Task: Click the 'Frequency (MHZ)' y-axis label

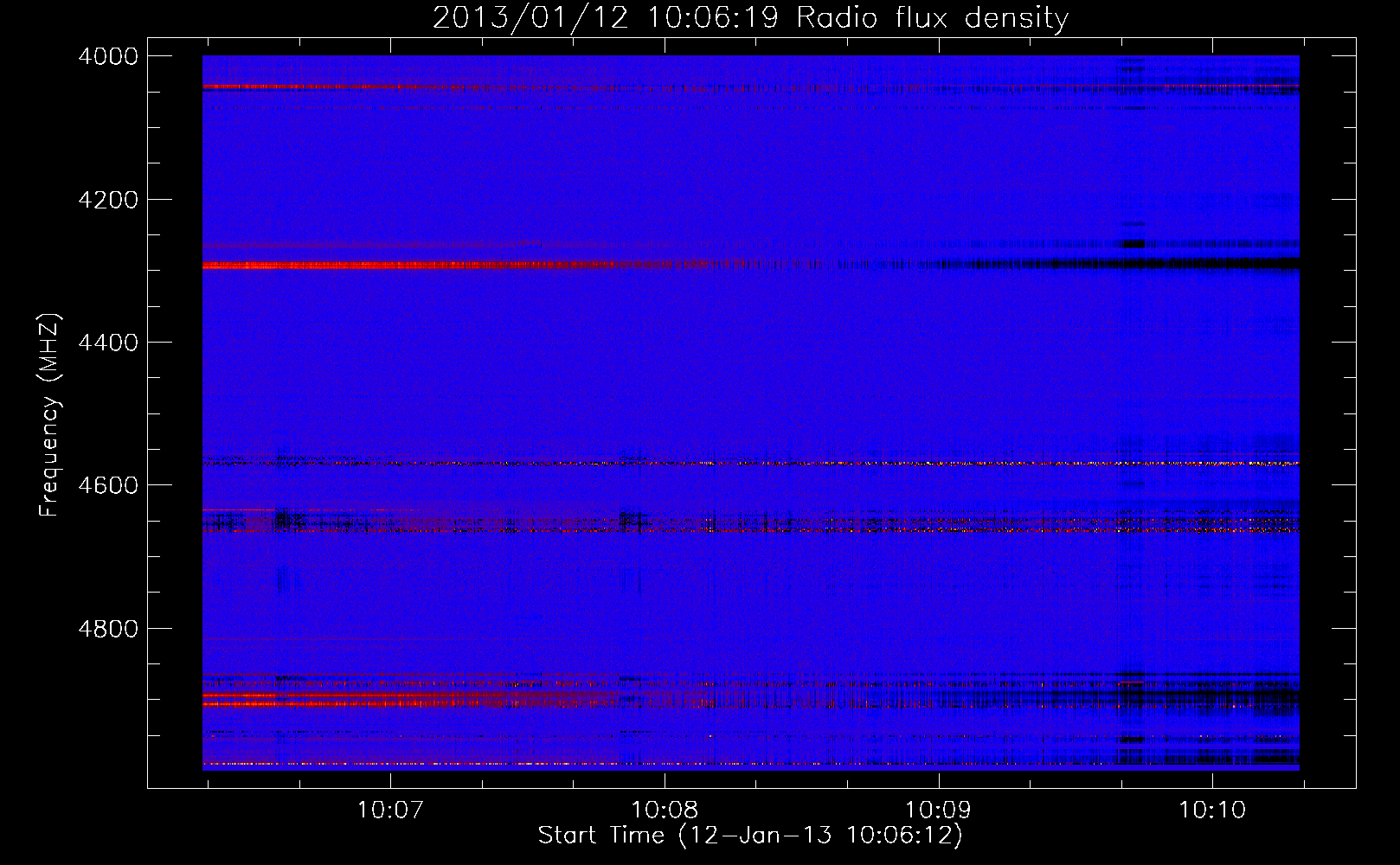Action: click(x=49, y=415)
